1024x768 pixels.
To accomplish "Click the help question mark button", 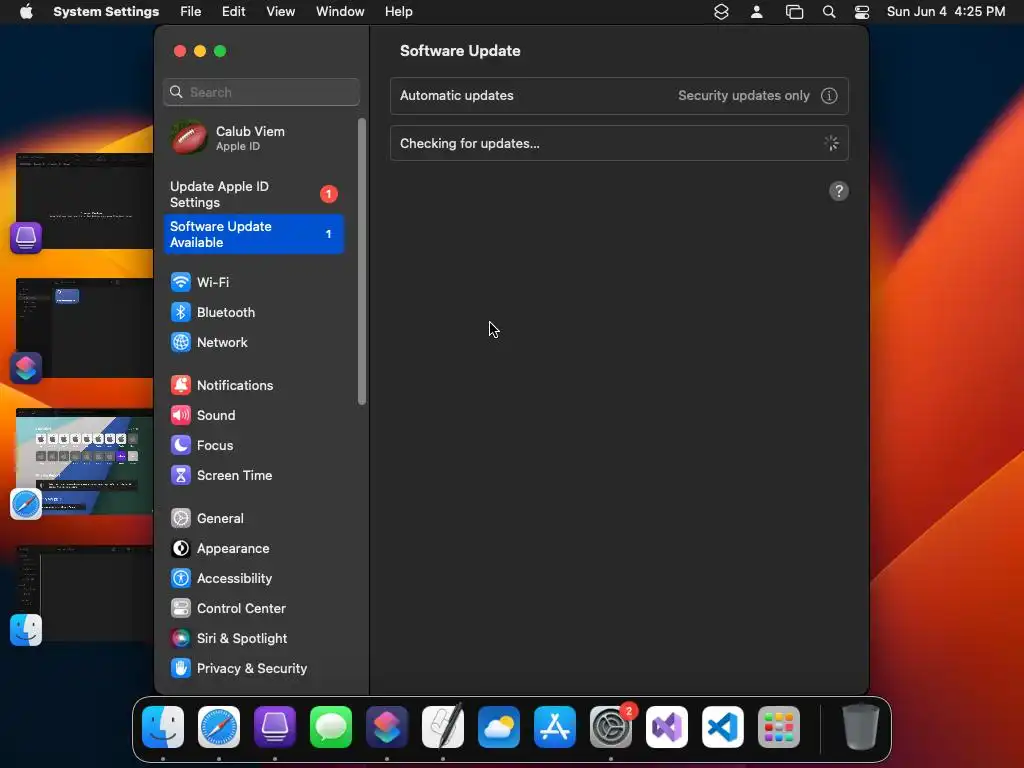I will pyautogui.click(x=839, y=191).
